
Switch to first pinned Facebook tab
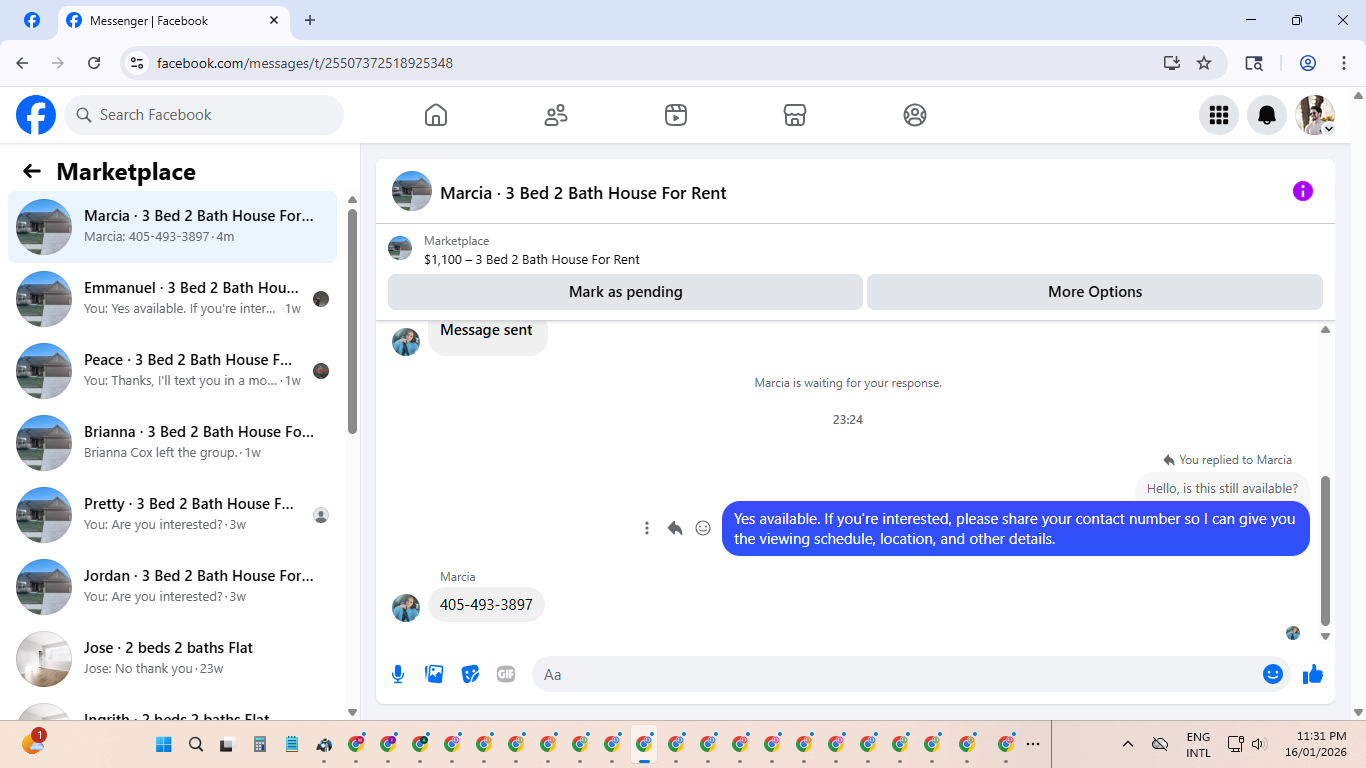pos(32,20)
